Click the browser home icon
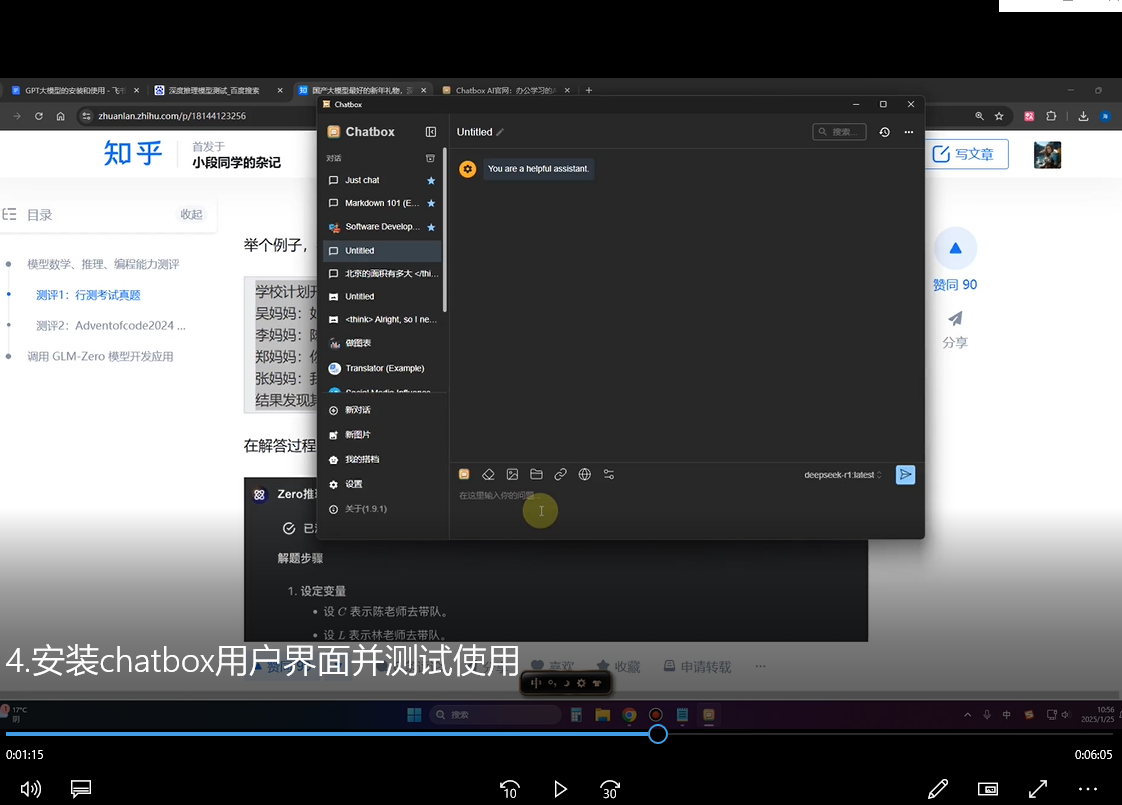This screenshot has width=1122, height=805. (x=61, y=116)
